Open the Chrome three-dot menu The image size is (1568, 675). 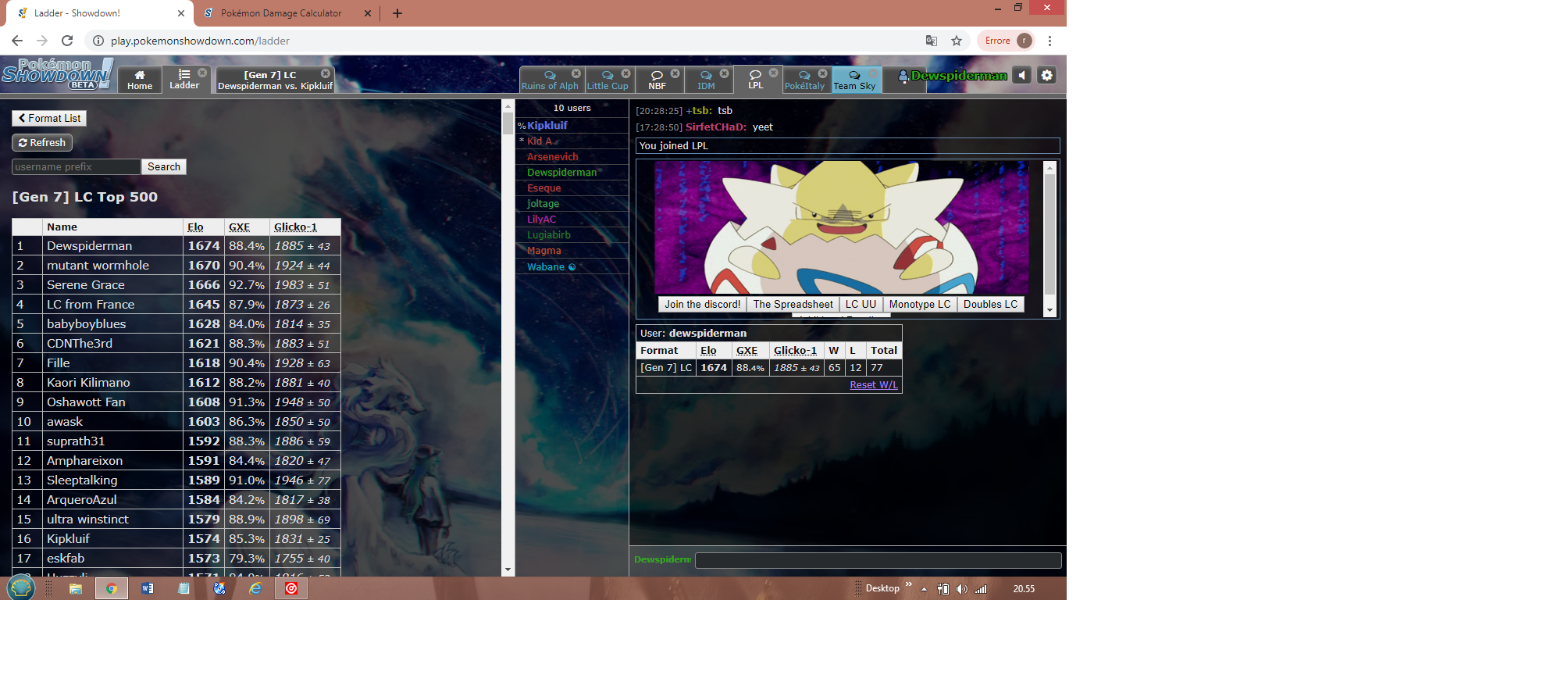1049,41
